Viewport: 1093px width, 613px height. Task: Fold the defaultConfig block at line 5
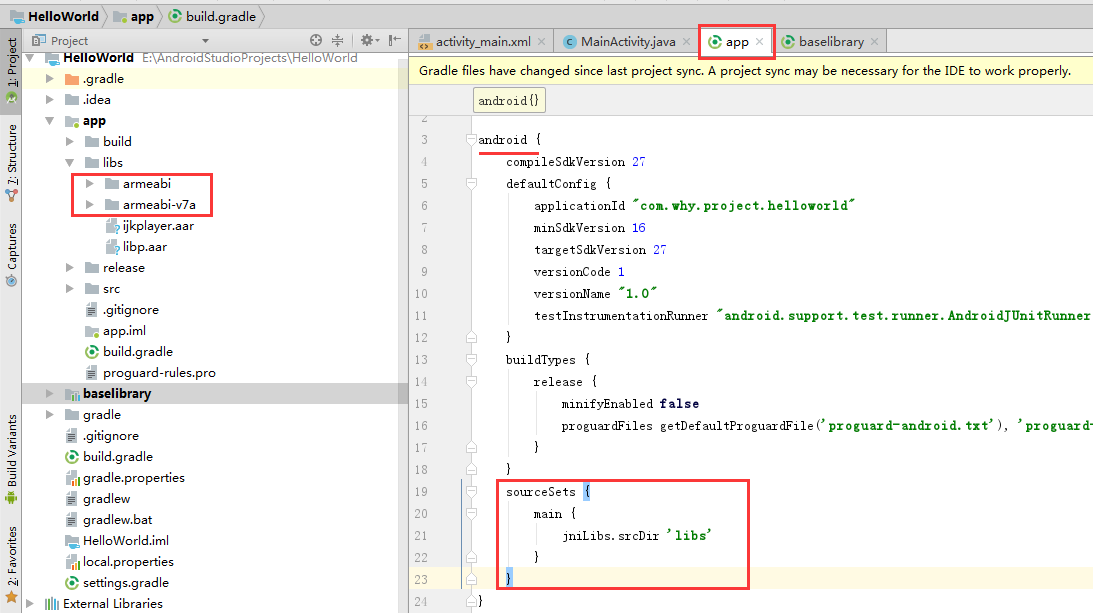(x=471, y=183)
